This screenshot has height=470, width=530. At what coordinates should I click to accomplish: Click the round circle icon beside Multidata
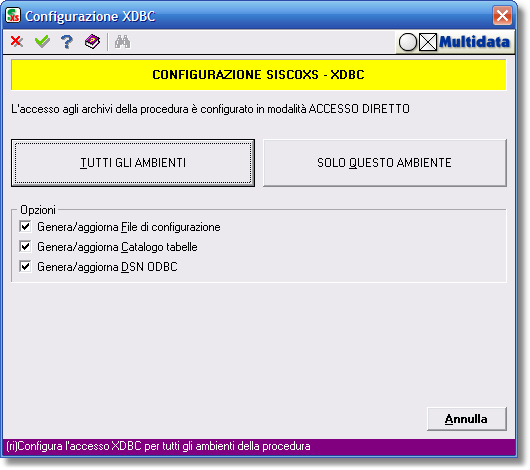(x=408, y=42)
